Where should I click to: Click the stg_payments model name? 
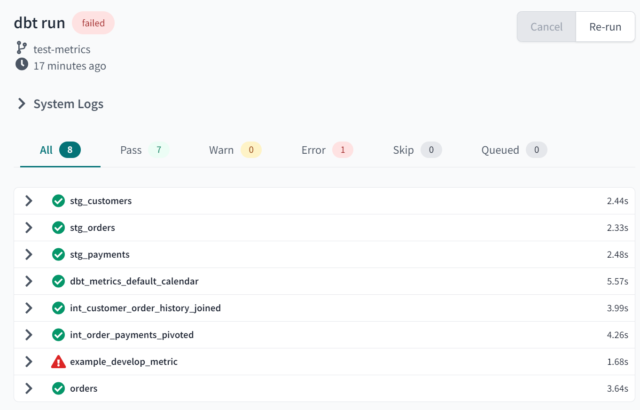coord(100,255)
